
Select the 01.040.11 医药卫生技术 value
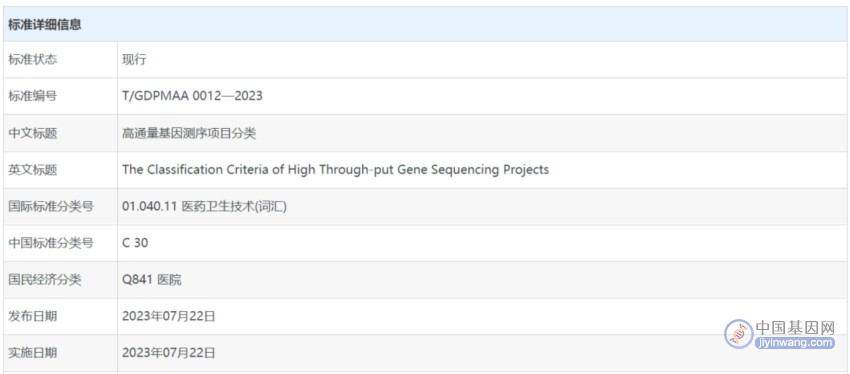(204, 207)
